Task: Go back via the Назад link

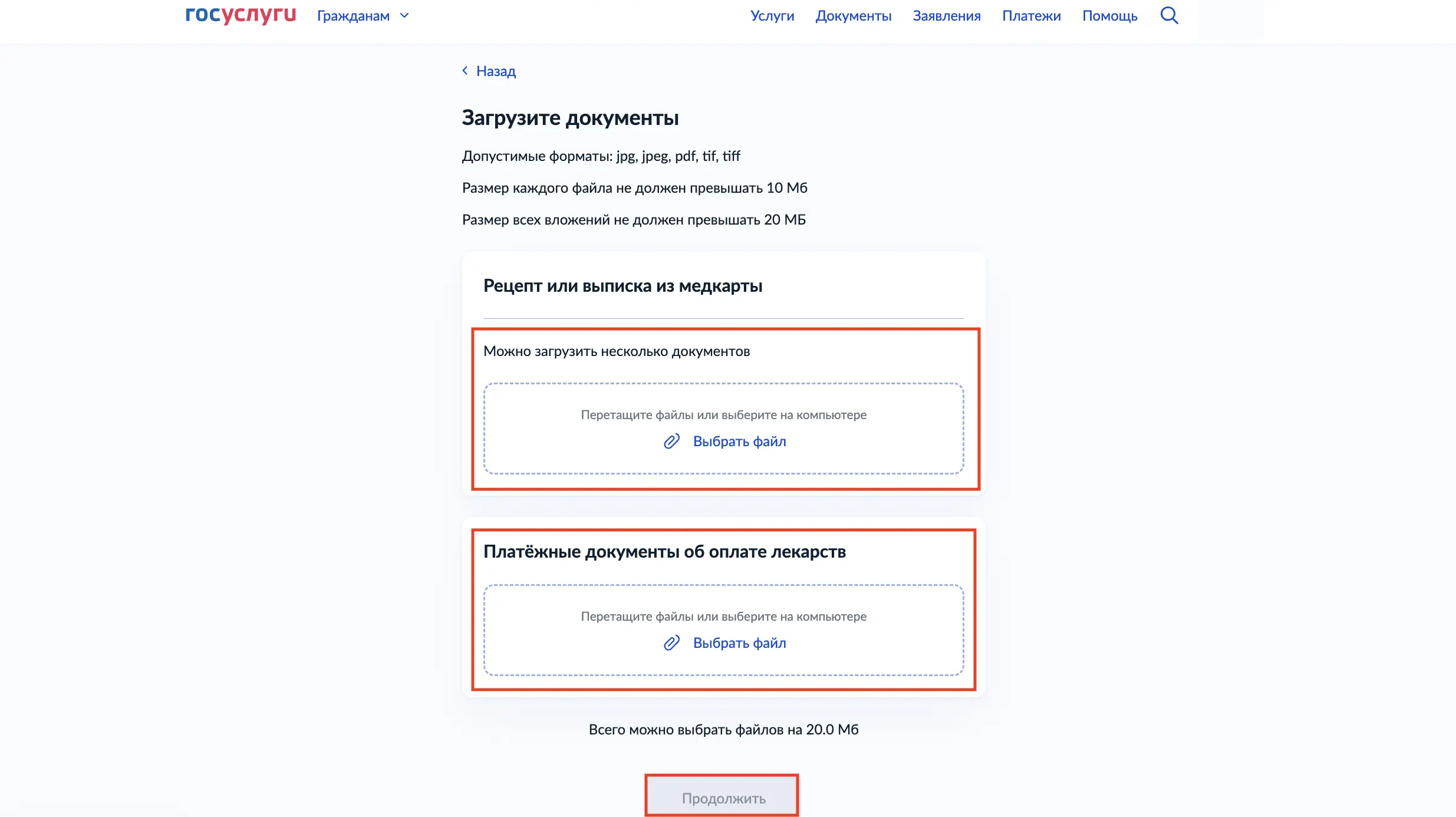Action: [496, 71]
